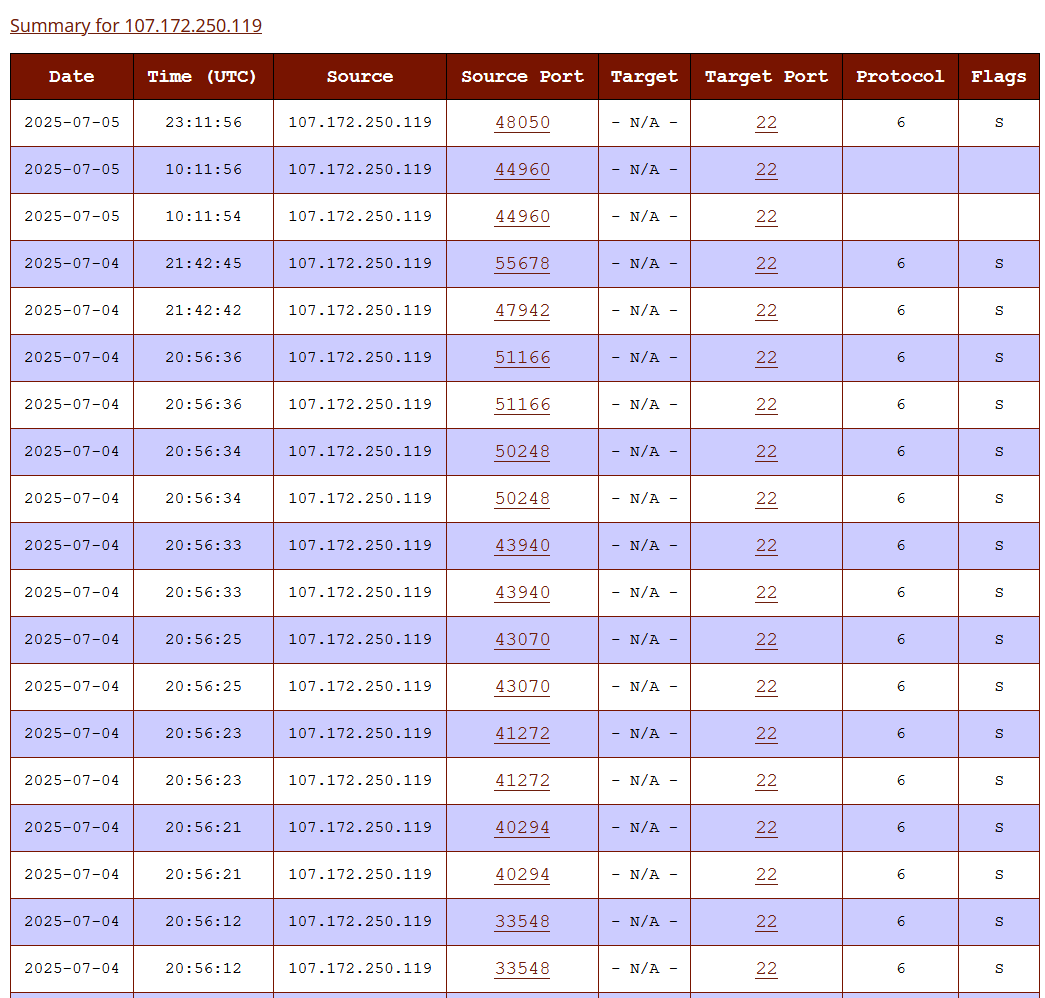Select time cell 23:11:56

pyautogui.click(x=203, y=123)
